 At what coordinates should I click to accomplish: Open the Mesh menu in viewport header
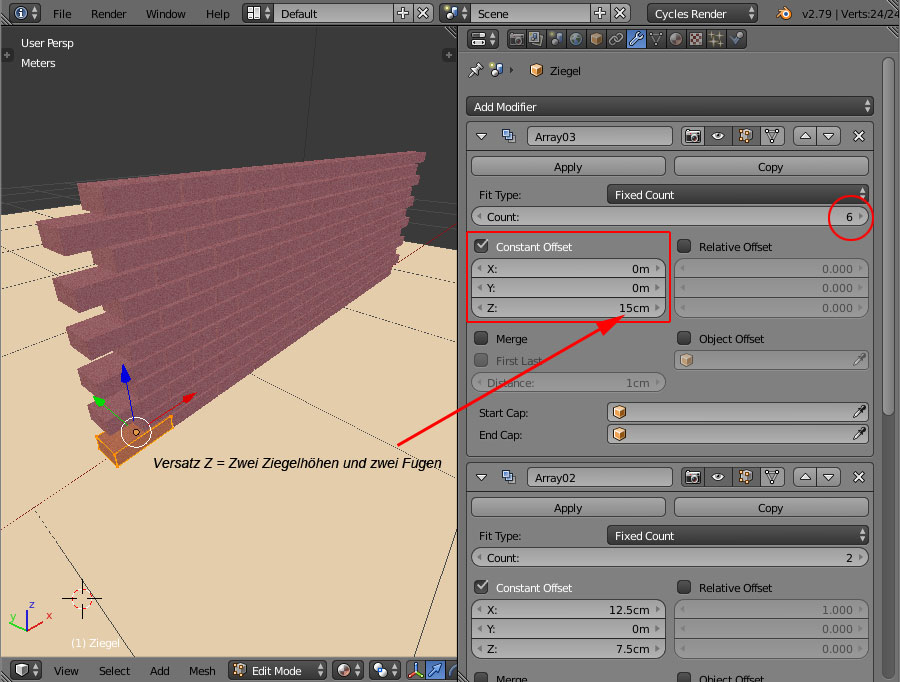pos(202,671)
